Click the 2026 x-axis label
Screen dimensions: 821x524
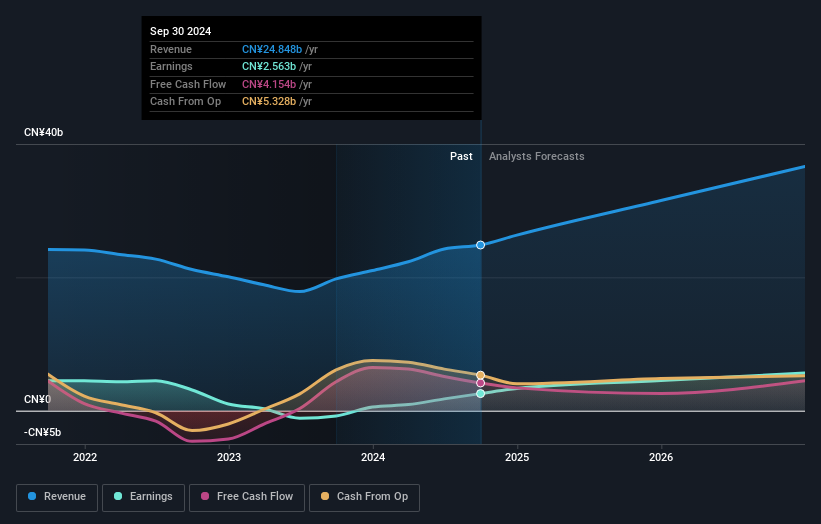[x=661, y=458]
